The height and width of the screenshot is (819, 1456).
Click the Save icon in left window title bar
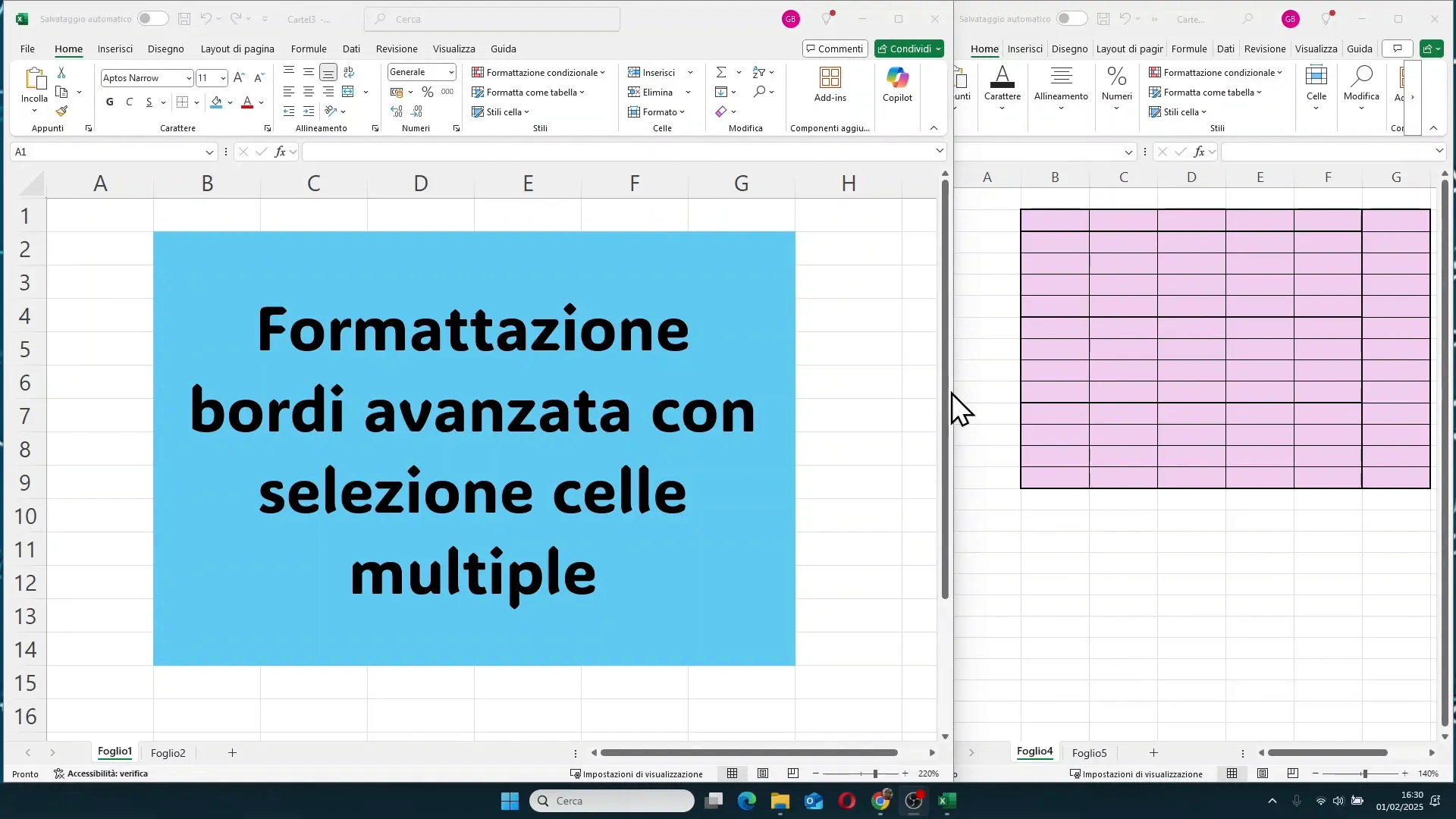[x=184, y=19]
